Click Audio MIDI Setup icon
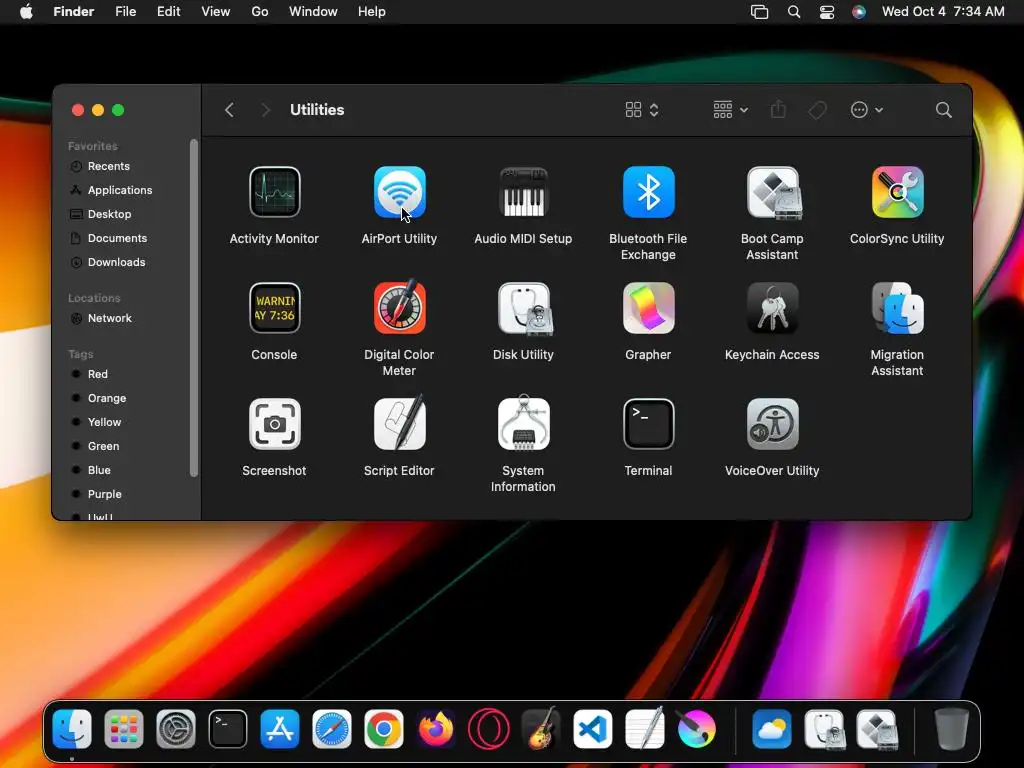1024x768 pixels. pyautogui.click(x=523, y=192)
